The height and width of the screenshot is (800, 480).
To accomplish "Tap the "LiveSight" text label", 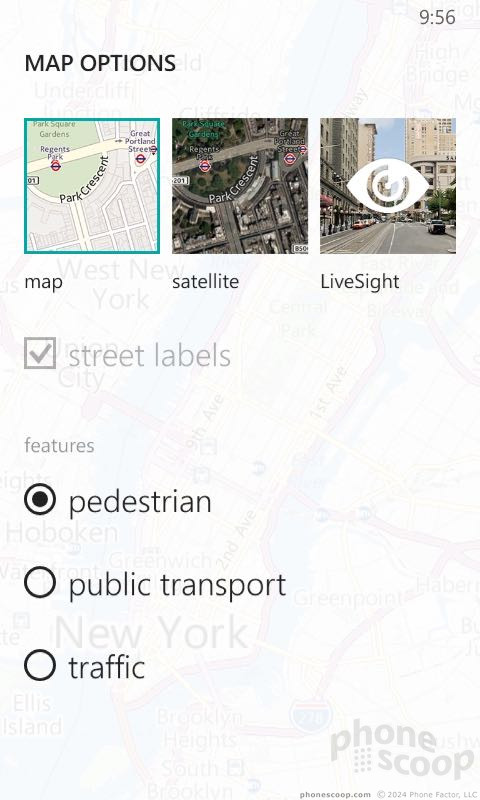I will 360,282.
